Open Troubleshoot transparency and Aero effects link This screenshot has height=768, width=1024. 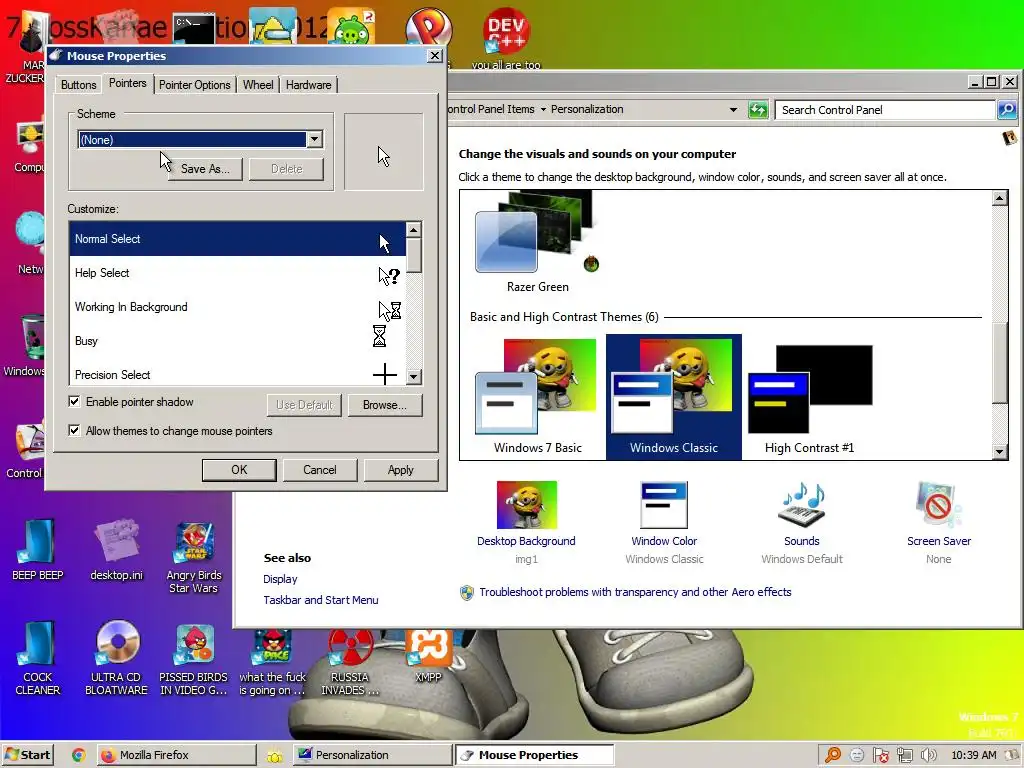[x=635, y=592]
